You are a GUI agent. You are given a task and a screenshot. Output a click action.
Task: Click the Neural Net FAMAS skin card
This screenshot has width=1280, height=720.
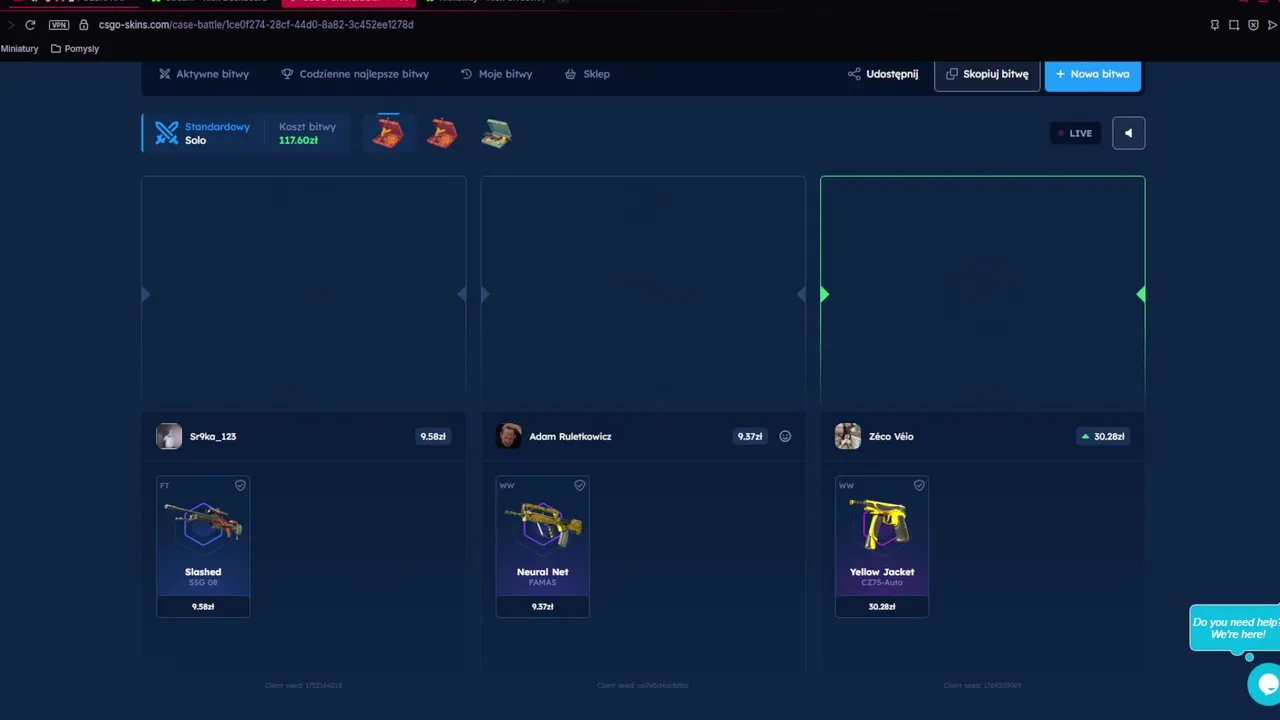point(542,547)
